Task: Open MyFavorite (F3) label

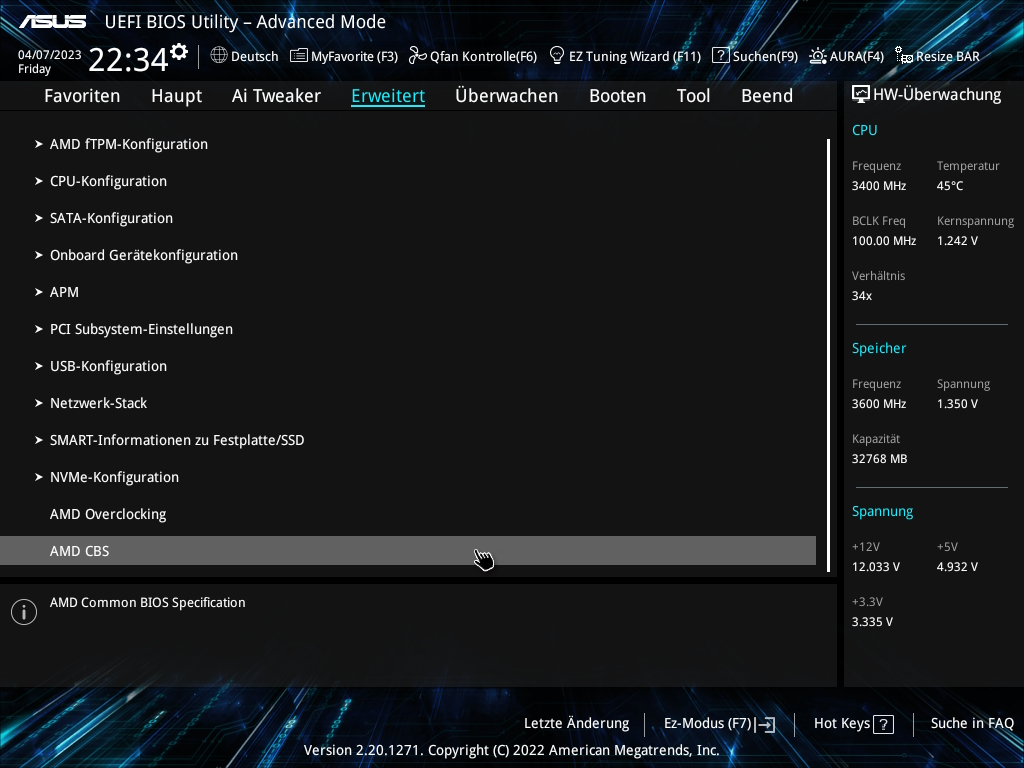Action: pyautogui.click(x=355, y=57)
